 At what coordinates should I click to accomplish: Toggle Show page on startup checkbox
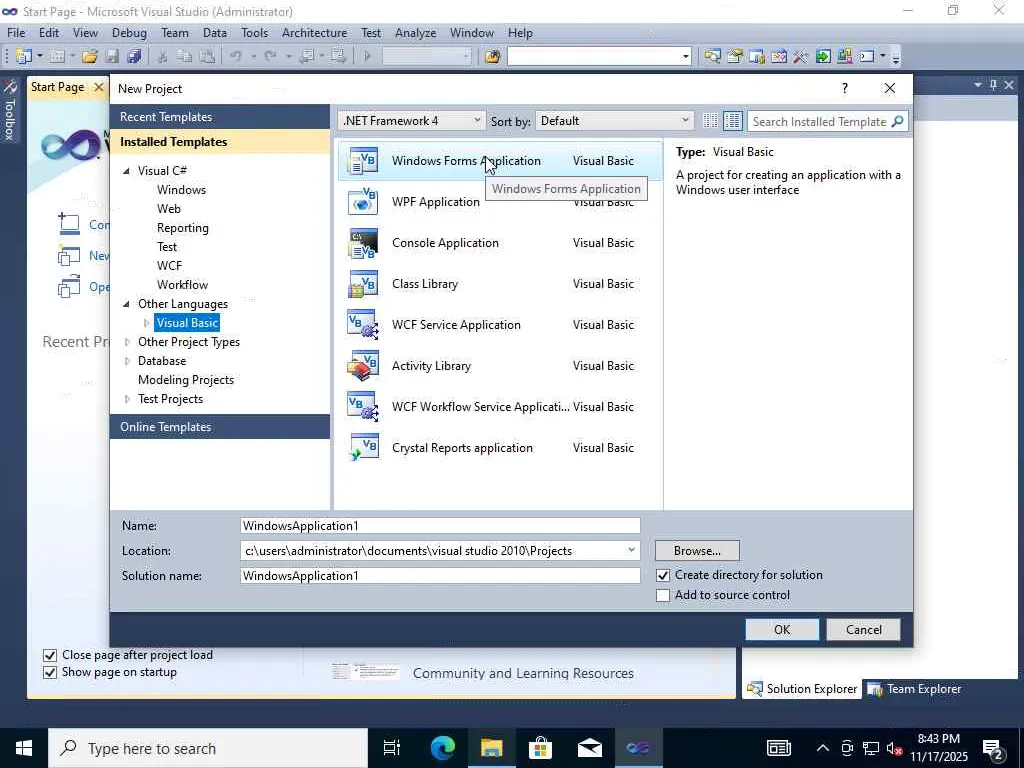[x=50, y=672]
